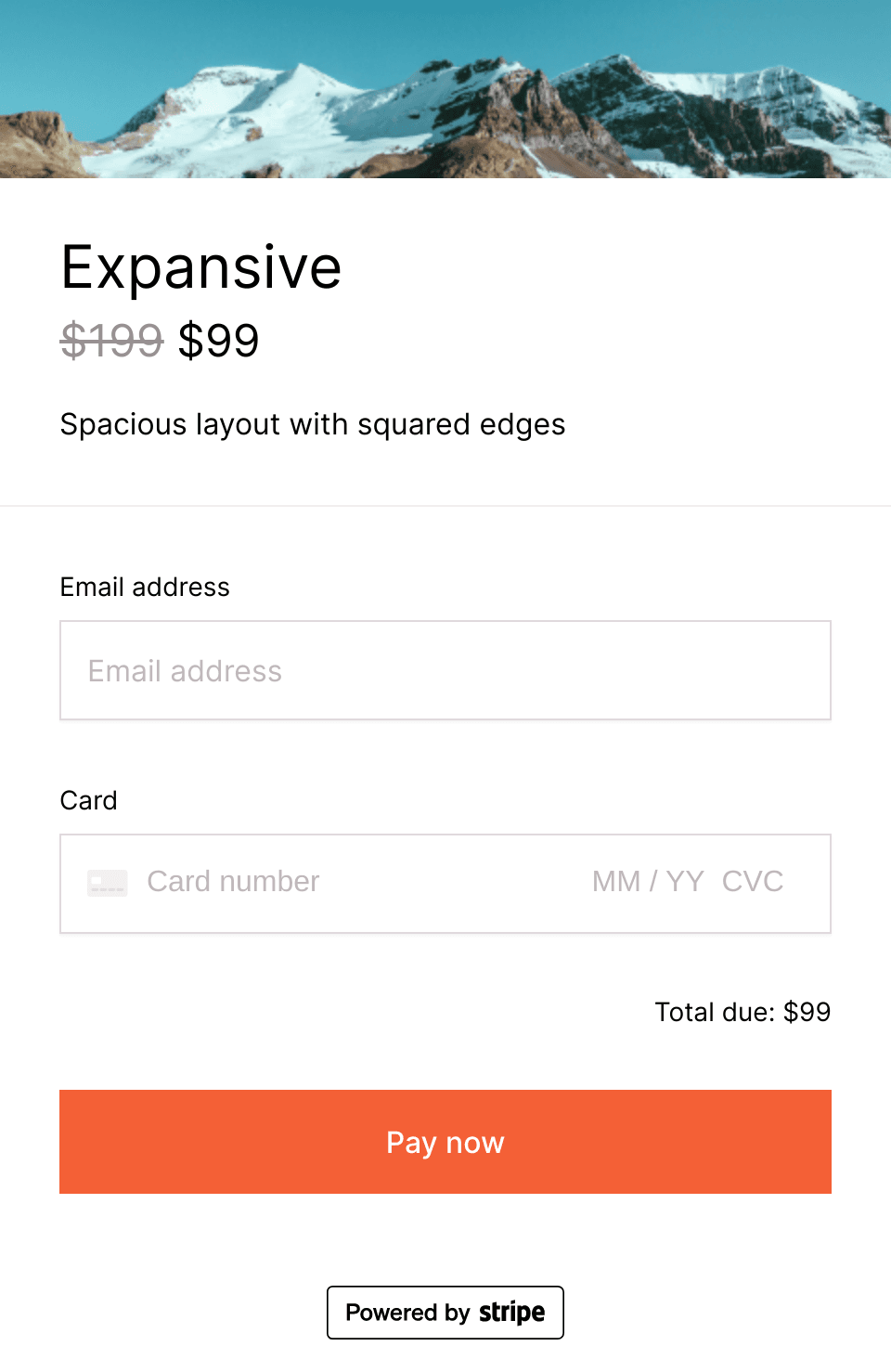This screenshot has height=1372, width=891.
Task: Click the Total due: $99 text
Action: coord(742,1012)
